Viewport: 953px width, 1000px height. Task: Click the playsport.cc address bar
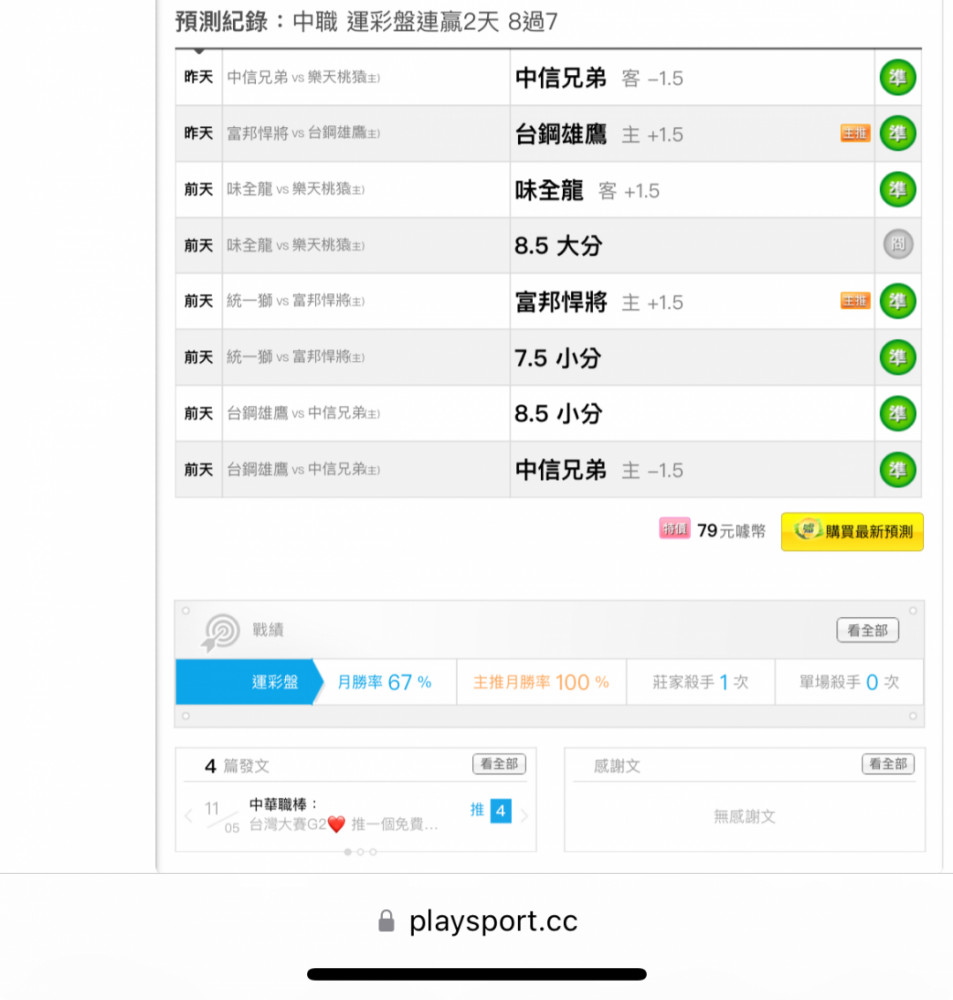click(476, 921)
